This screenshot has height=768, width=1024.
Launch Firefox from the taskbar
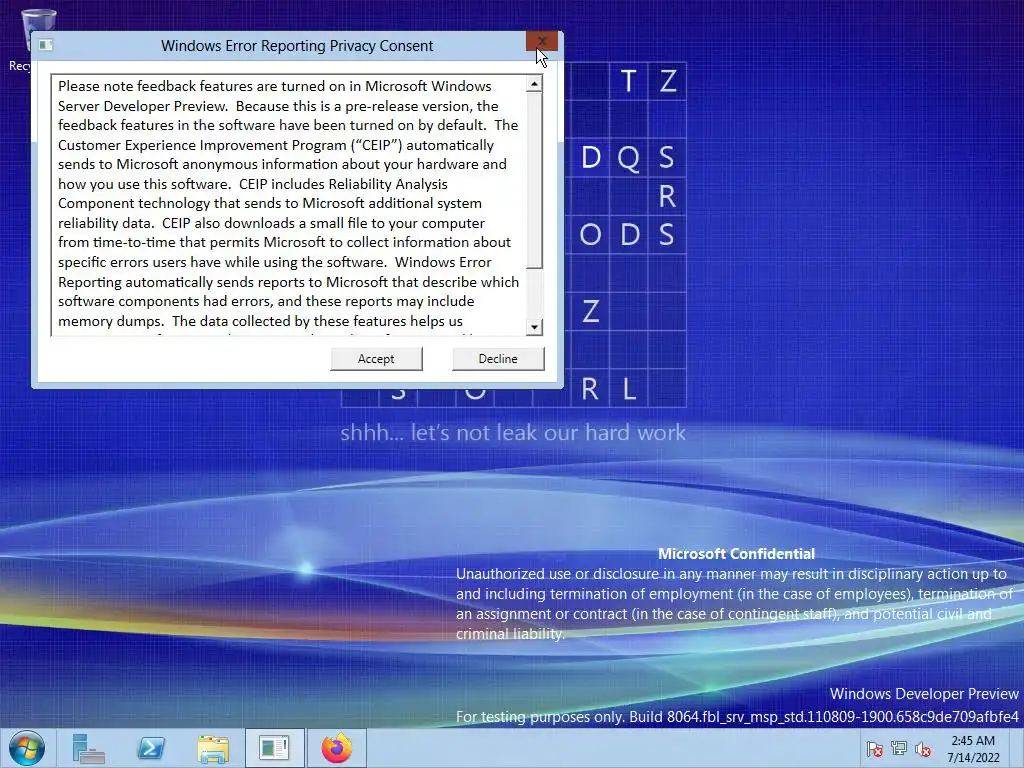point(336,748)
